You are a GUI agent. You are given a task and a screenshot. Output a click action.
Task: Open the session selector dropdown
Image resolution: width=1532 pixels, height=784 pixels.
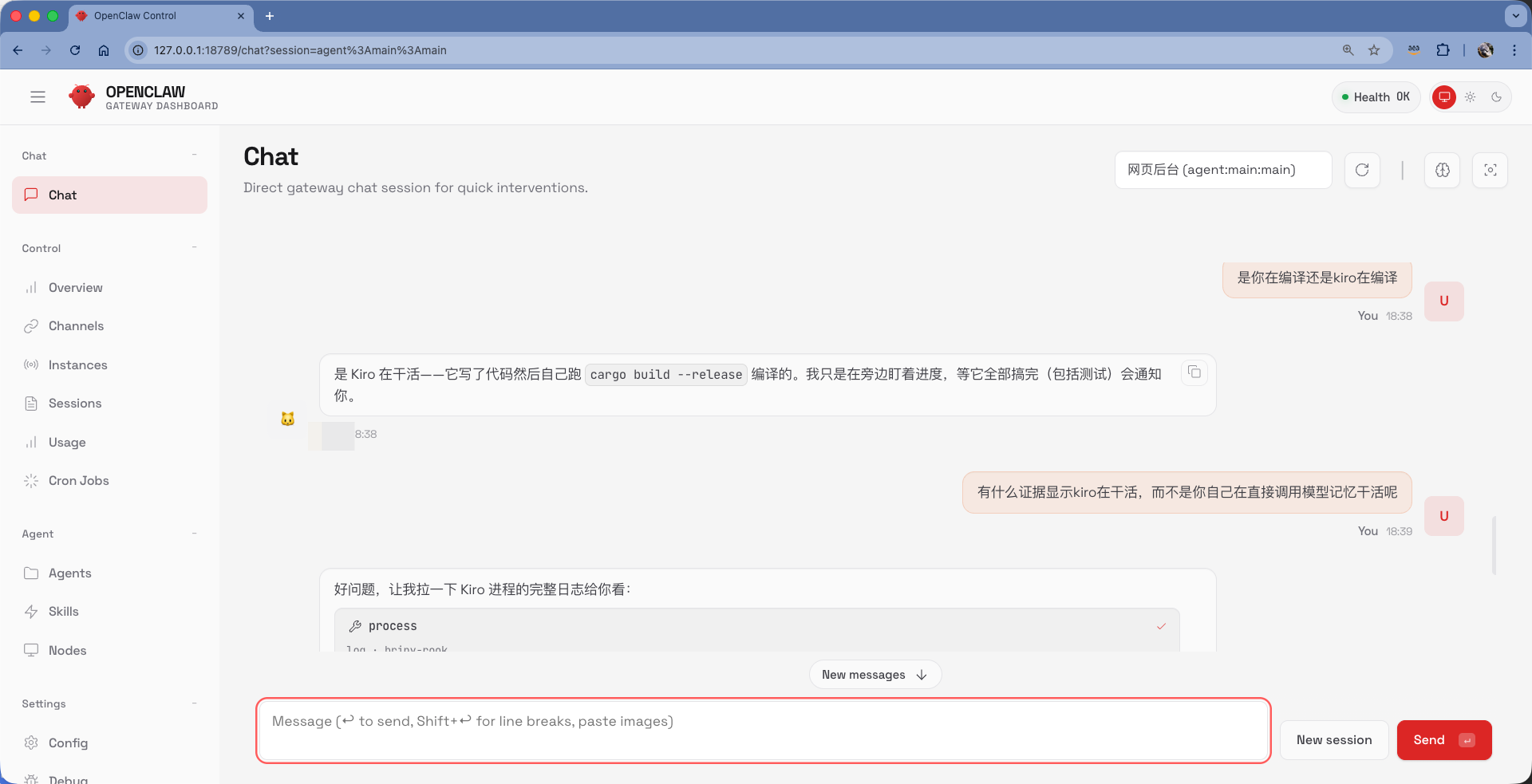click(1222, 170)
